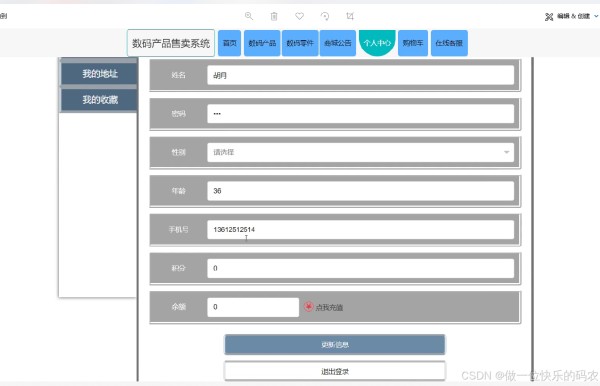This screenshot has width=600, height=386.
Task: Click the red recharge icon beside balance
Action: pos(308,307)
